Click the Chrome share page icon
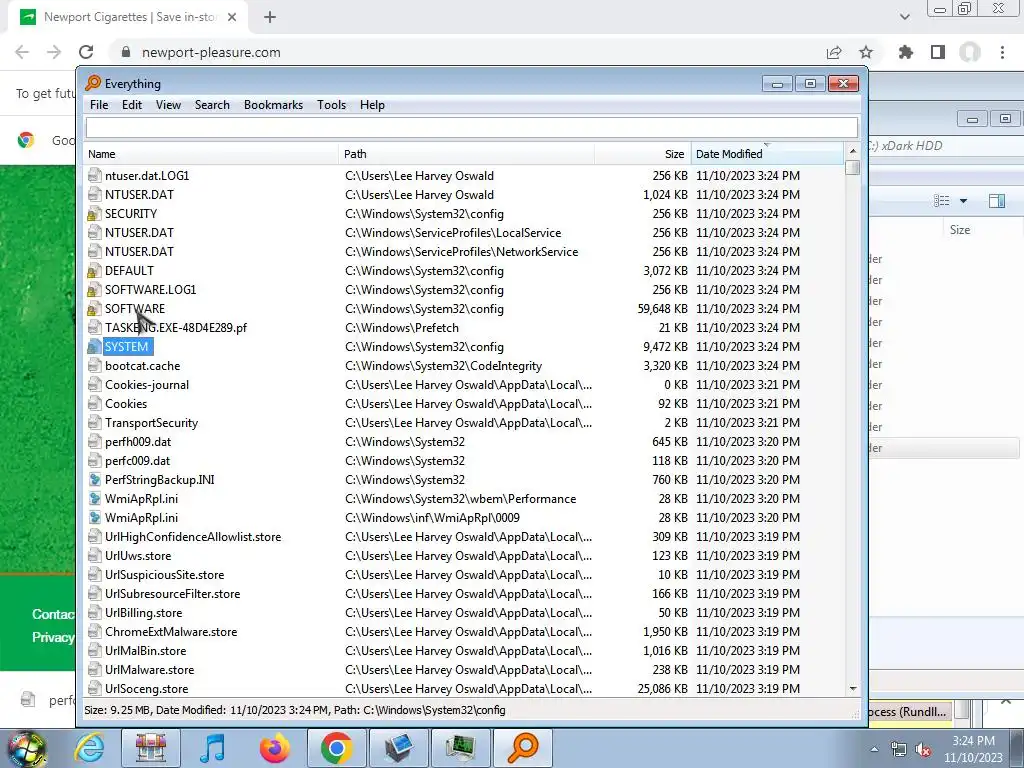 (834, 52)
